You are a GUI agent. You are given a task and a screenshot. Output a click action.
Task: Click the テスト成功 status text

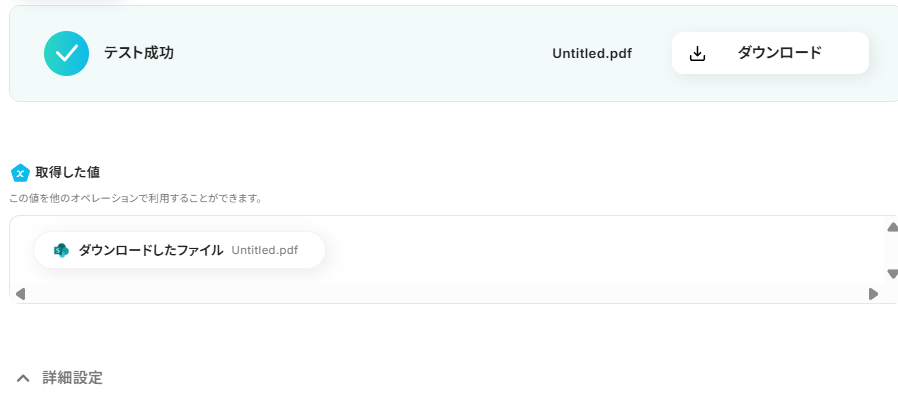point(139,53)
